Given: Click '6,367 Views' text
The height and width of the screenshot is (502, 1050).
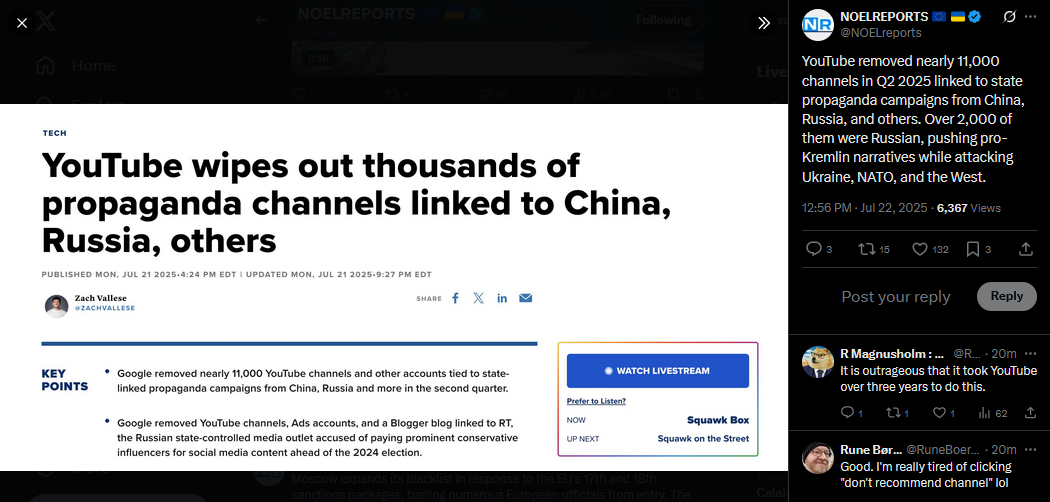Looking at the screenshot, I should 969,207.
